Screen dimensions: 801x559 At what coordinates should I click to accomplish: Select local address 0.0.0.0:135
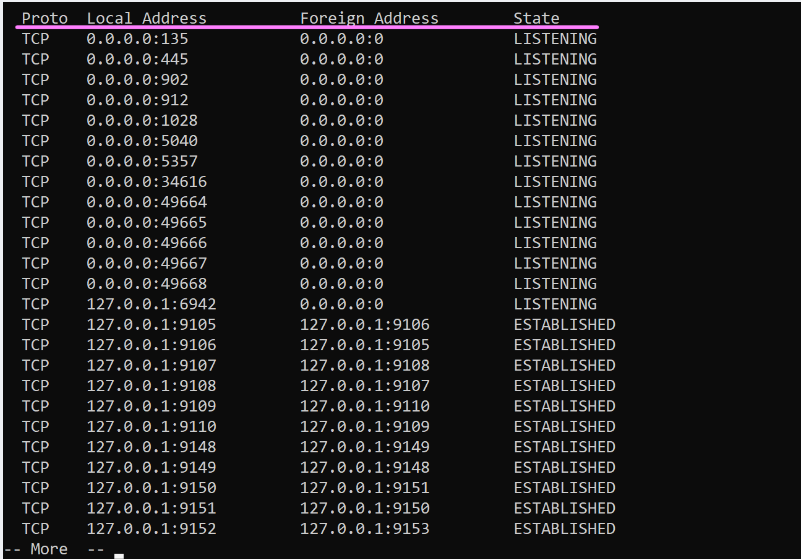tap(137, 39)
